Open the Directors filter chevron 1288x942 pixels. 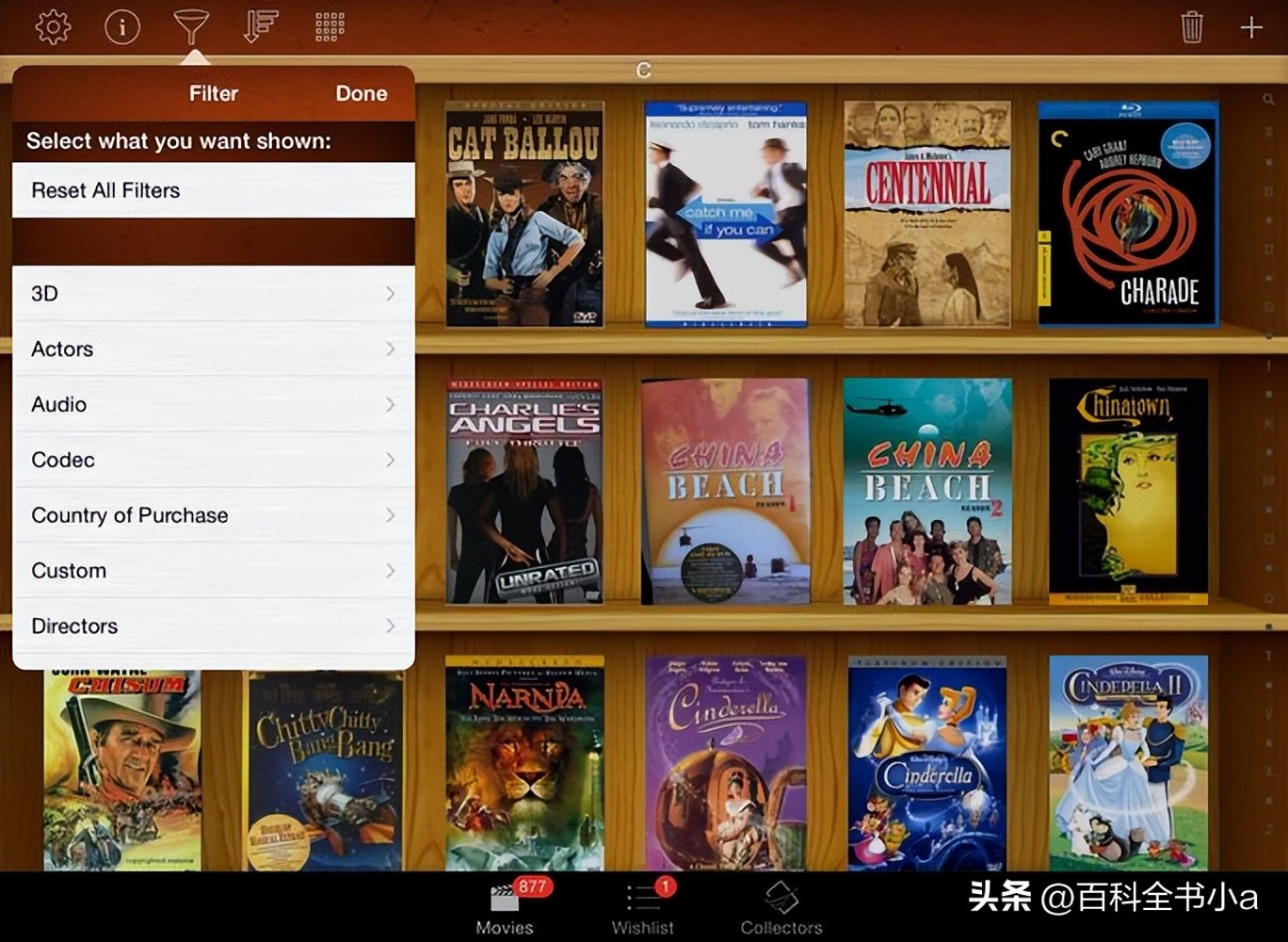pyautogui.click(x=389, y=625)
